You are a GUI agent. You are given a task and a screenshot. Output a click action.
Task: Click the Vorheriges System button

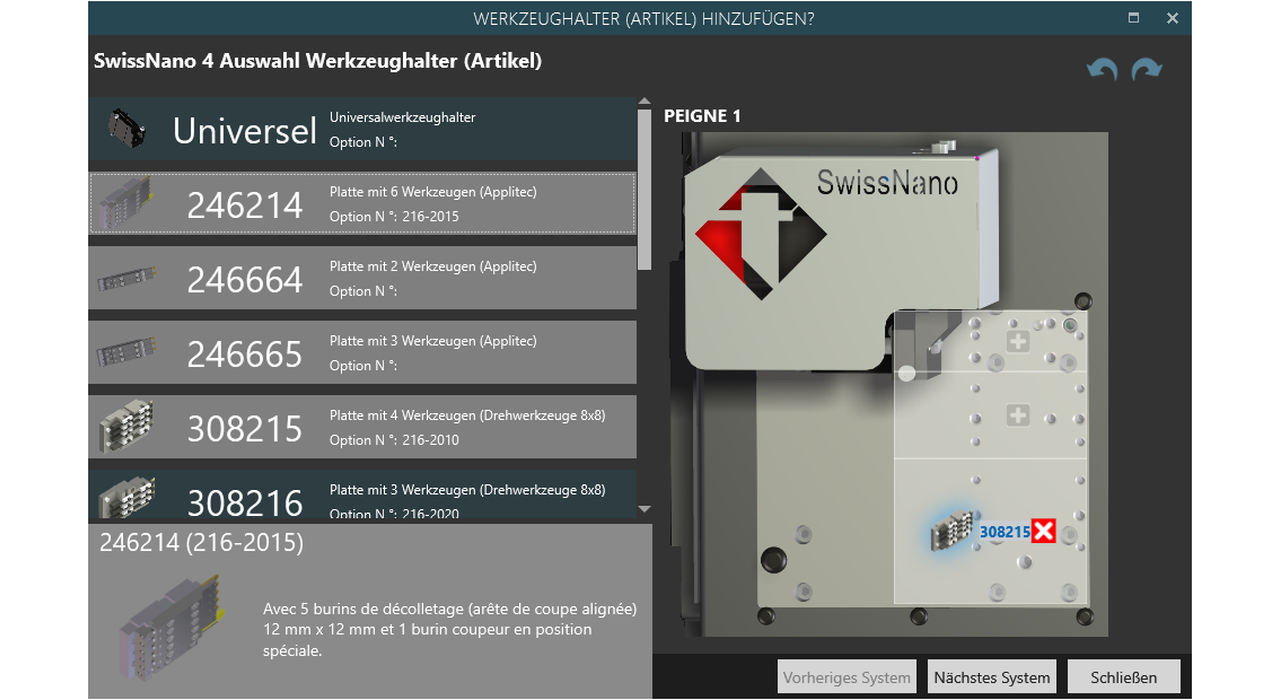click(846, 677)
